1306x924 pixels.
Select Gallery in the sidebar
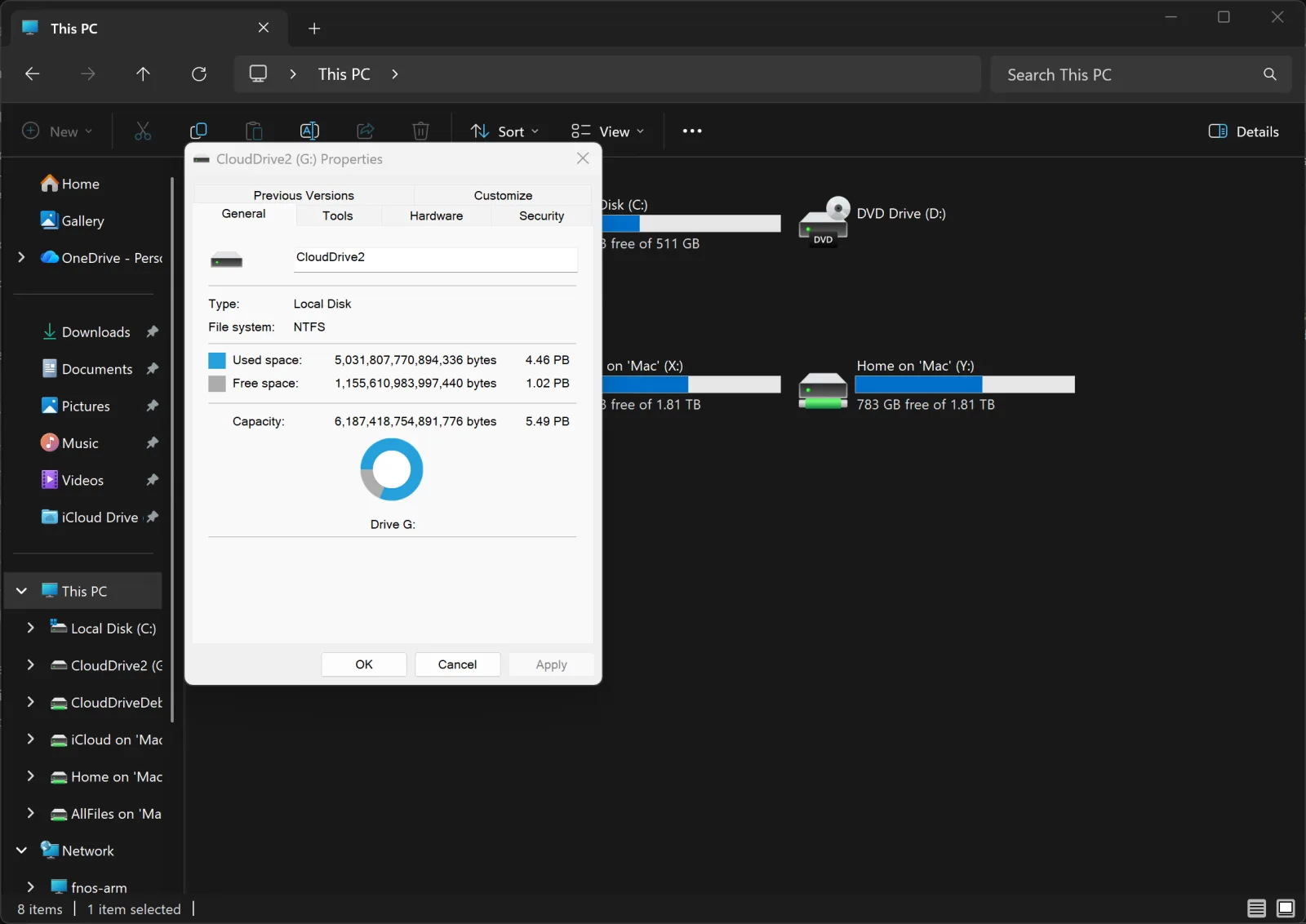click(82, 220)
